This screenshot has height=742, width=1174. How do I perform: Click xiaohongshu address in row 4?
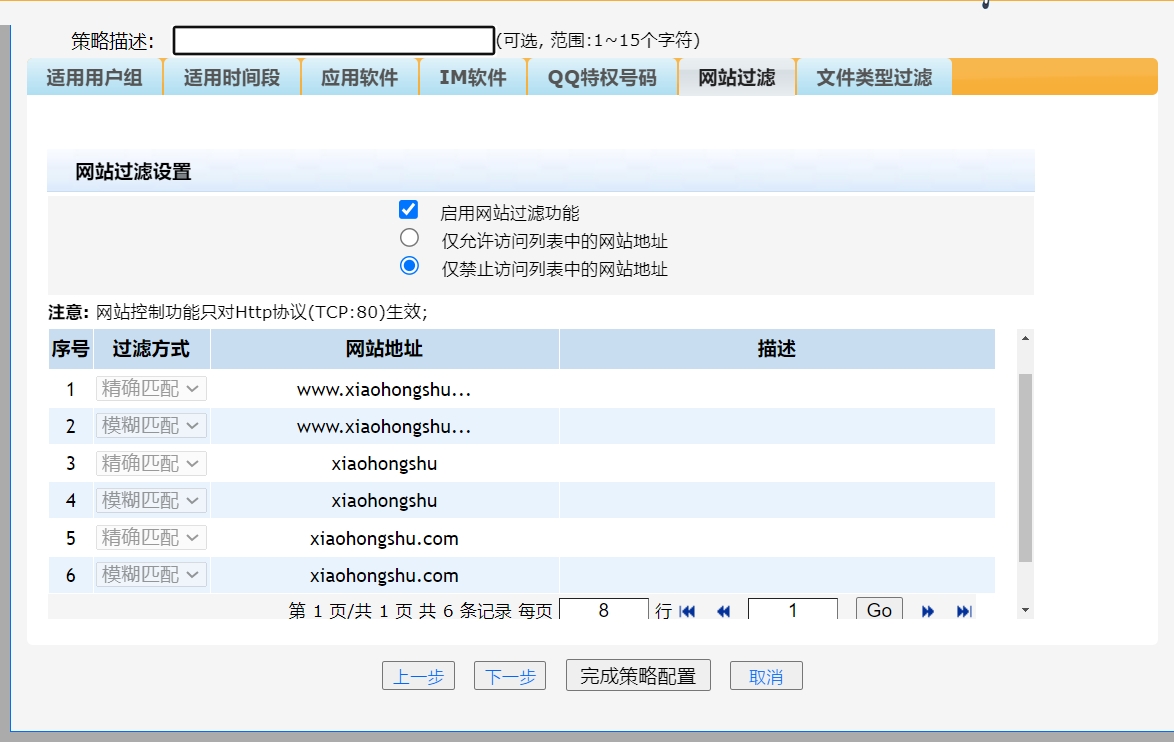tap(384, 501)
